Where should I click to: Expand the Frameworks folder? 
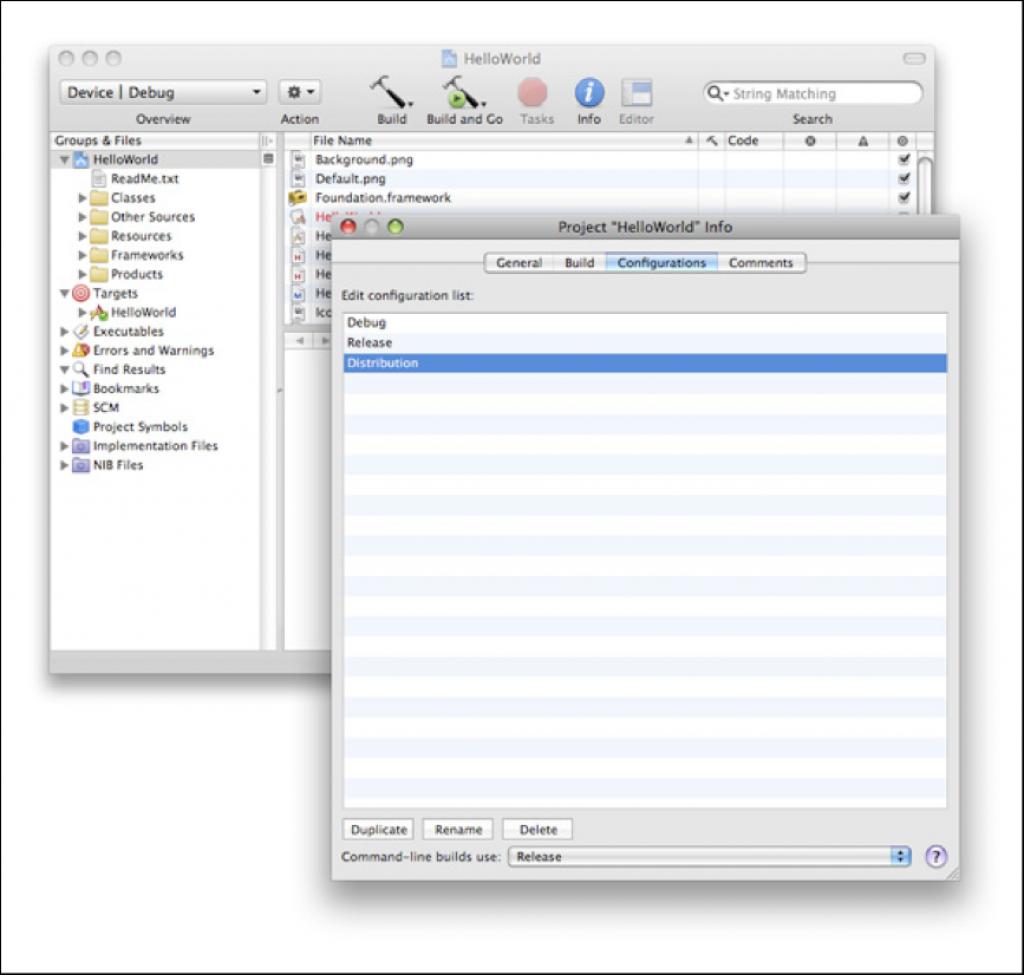click(x=82, y=255)
